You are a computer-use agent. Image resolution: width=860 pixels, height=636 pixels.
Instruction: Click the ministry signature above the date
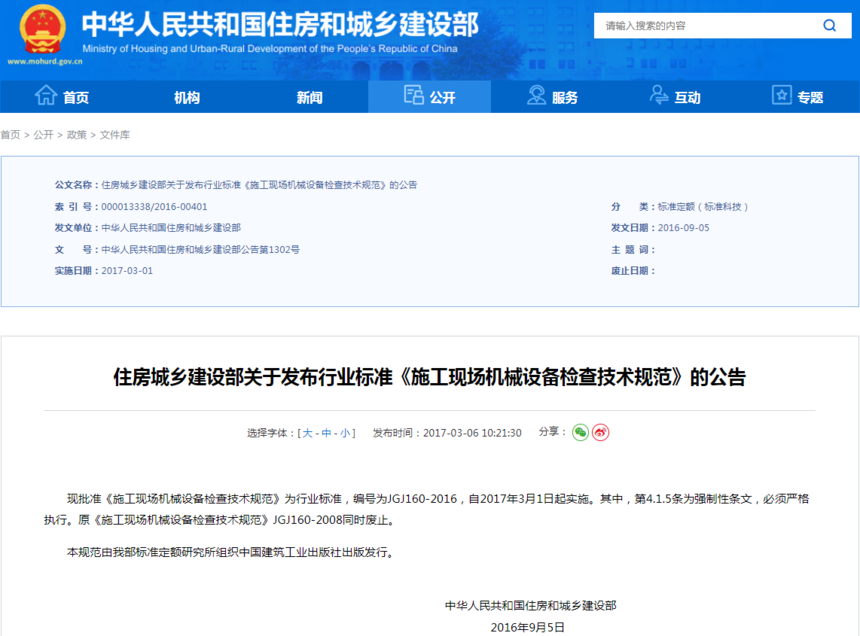pyautogui.click(x=530, y=606)
